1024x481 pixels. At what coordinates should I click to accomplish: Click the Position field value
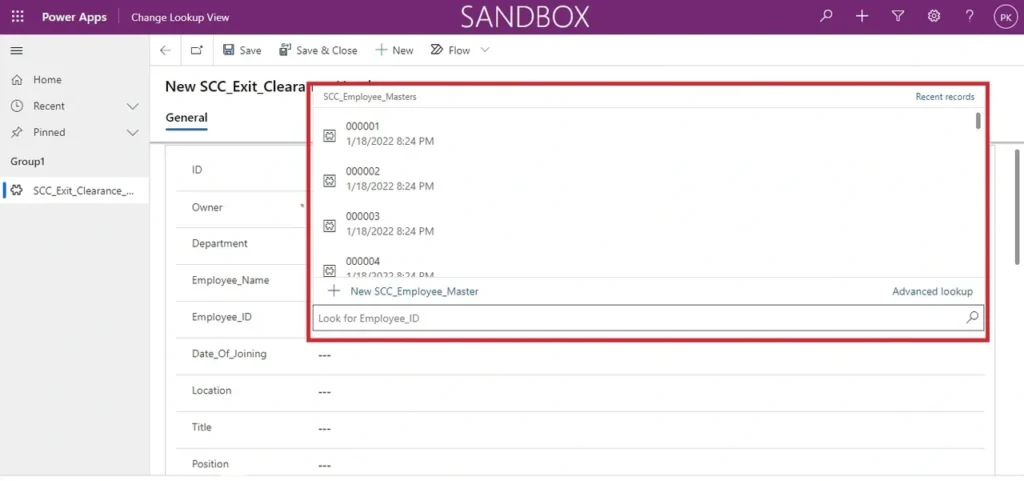pos(325,465)
